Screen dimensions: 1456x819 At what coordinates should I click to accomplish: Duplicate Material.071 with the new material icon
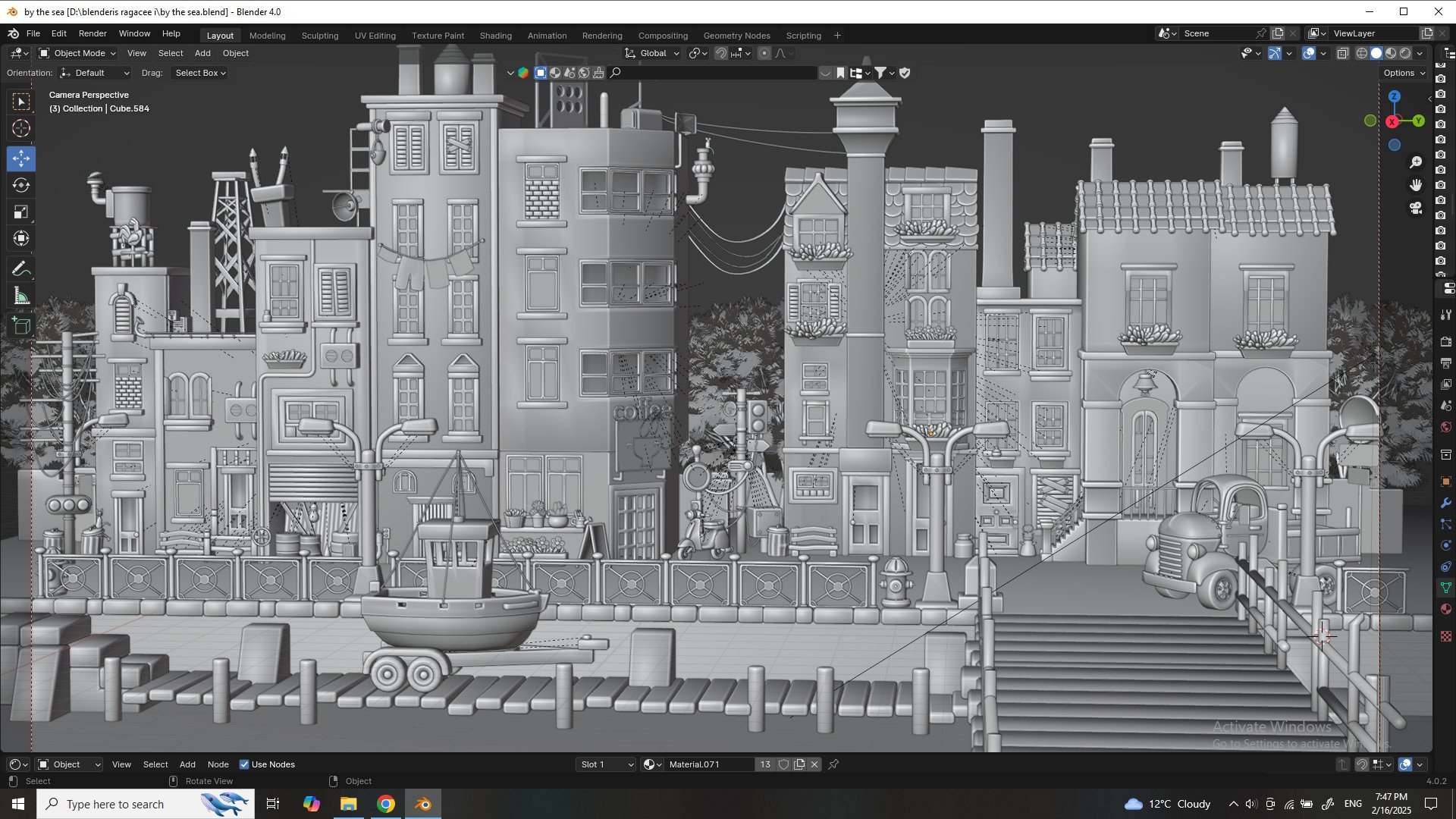click(799, 764)
